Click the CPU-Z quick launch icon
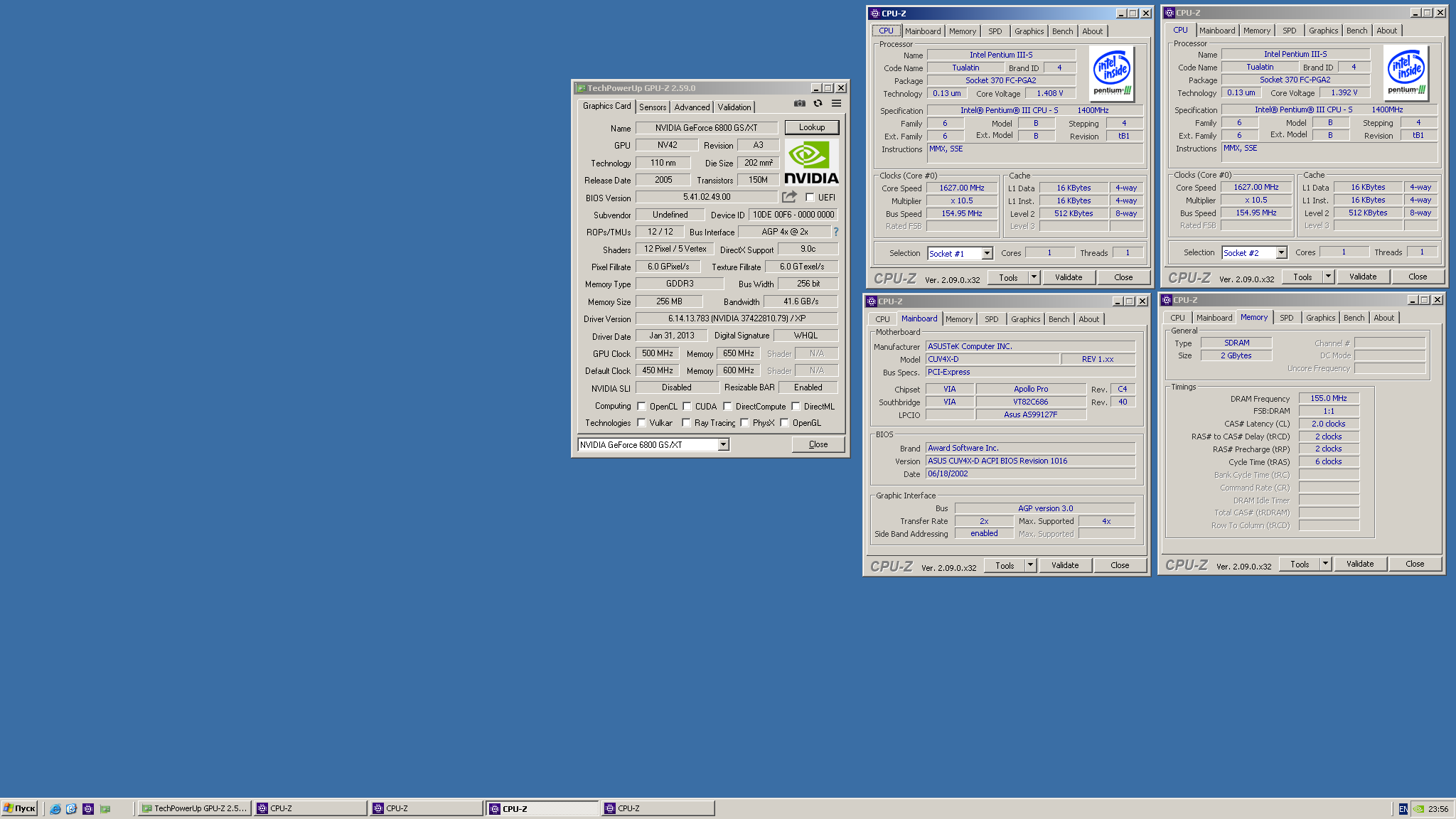 coord(88,808)
